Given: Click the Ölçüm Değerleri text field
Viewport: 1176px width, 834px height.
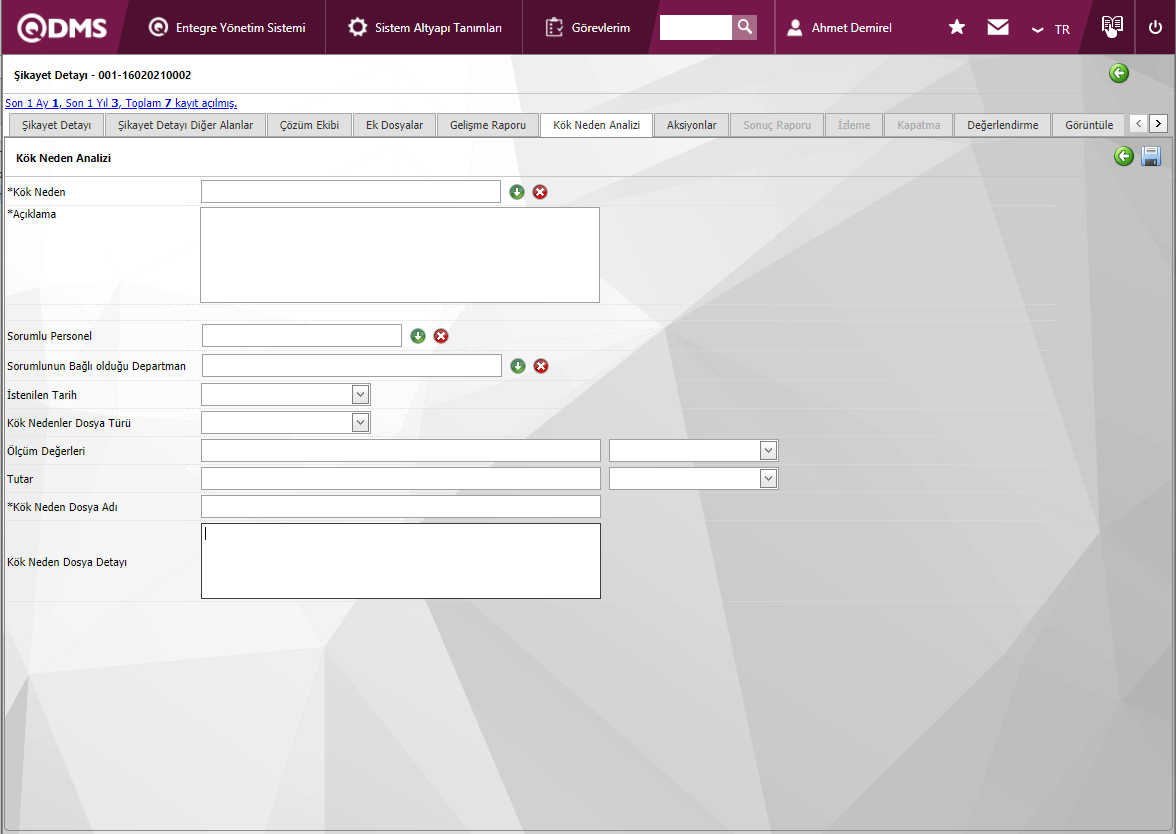Looking at the screenshot, I should pyautogui.click(x=400, y=451).
